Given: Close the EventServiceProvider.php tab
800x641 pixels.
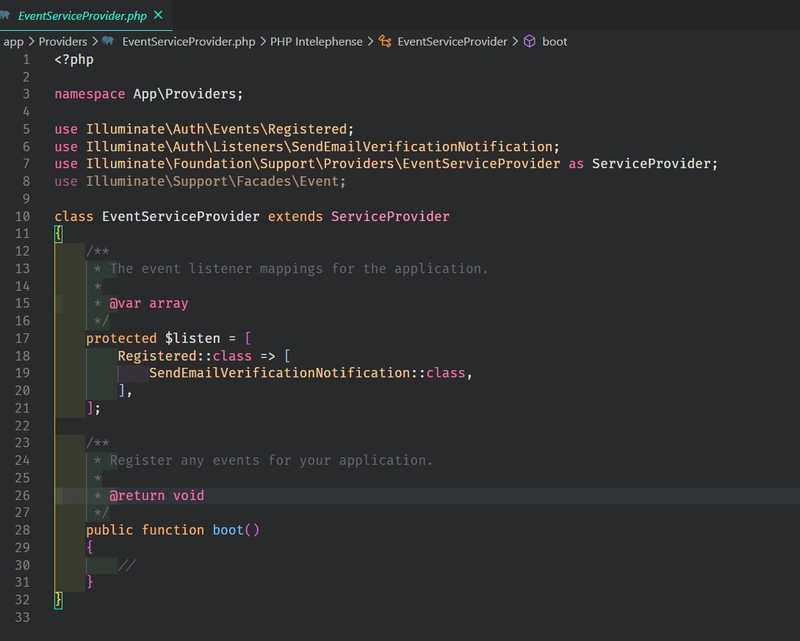Looking at the screenshot, I should point(158,15).
